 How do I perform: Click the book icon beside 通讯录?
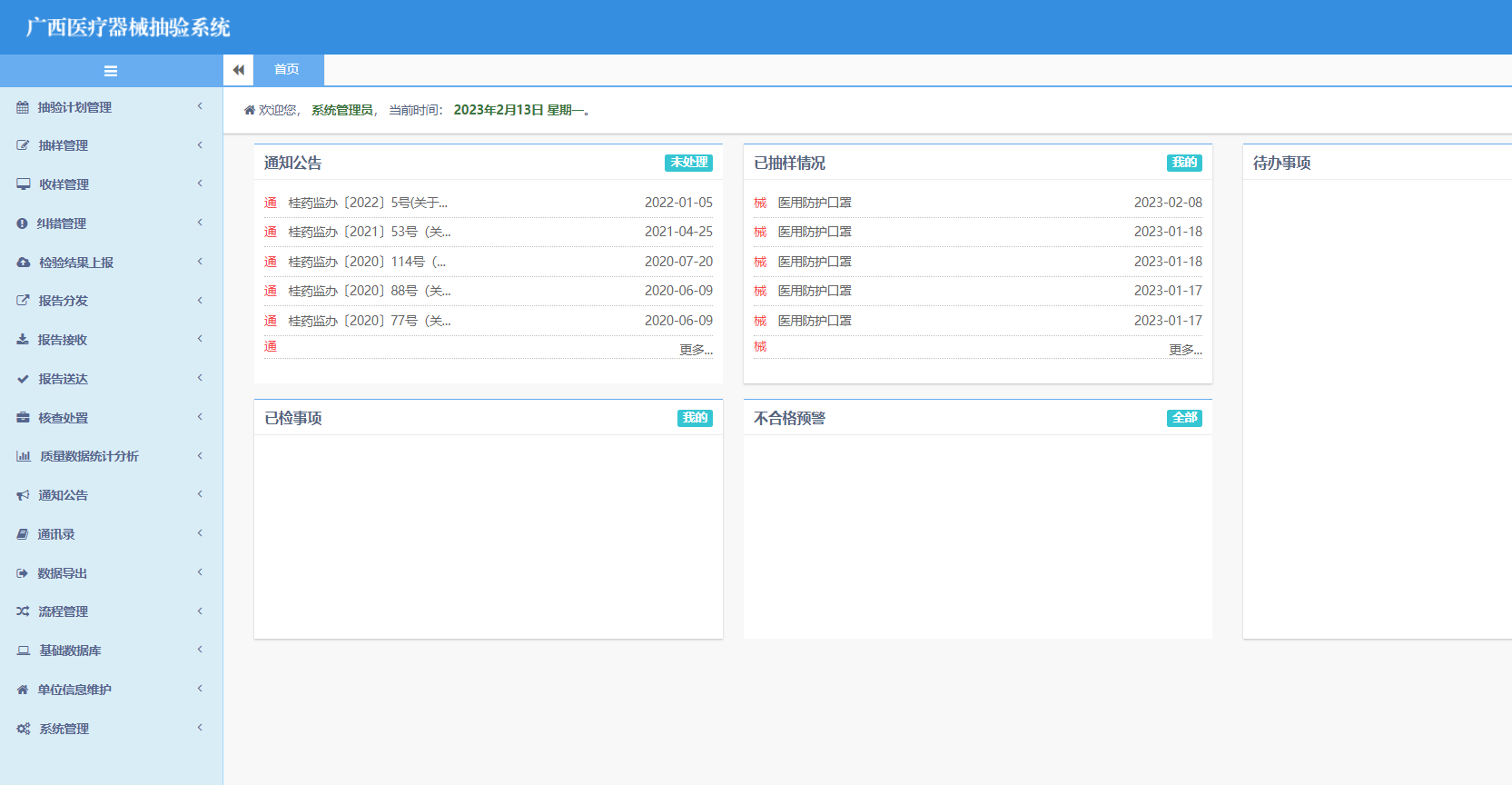pos(23,534)
